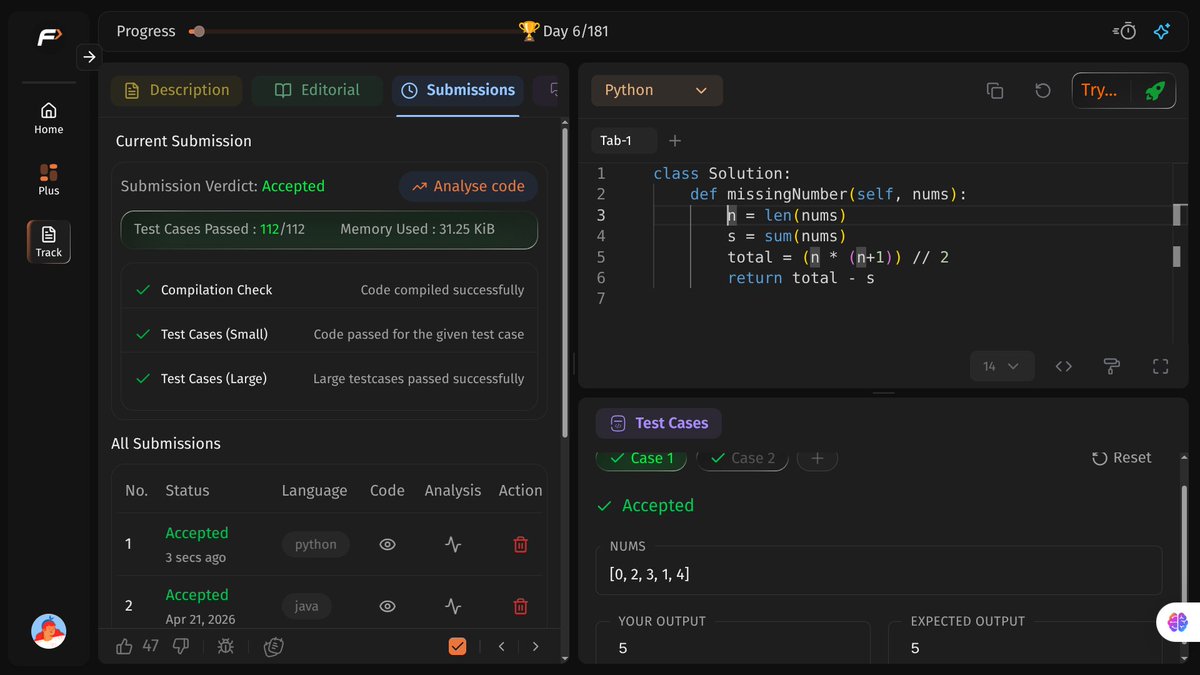Delete the java submission

click(520, 606)
